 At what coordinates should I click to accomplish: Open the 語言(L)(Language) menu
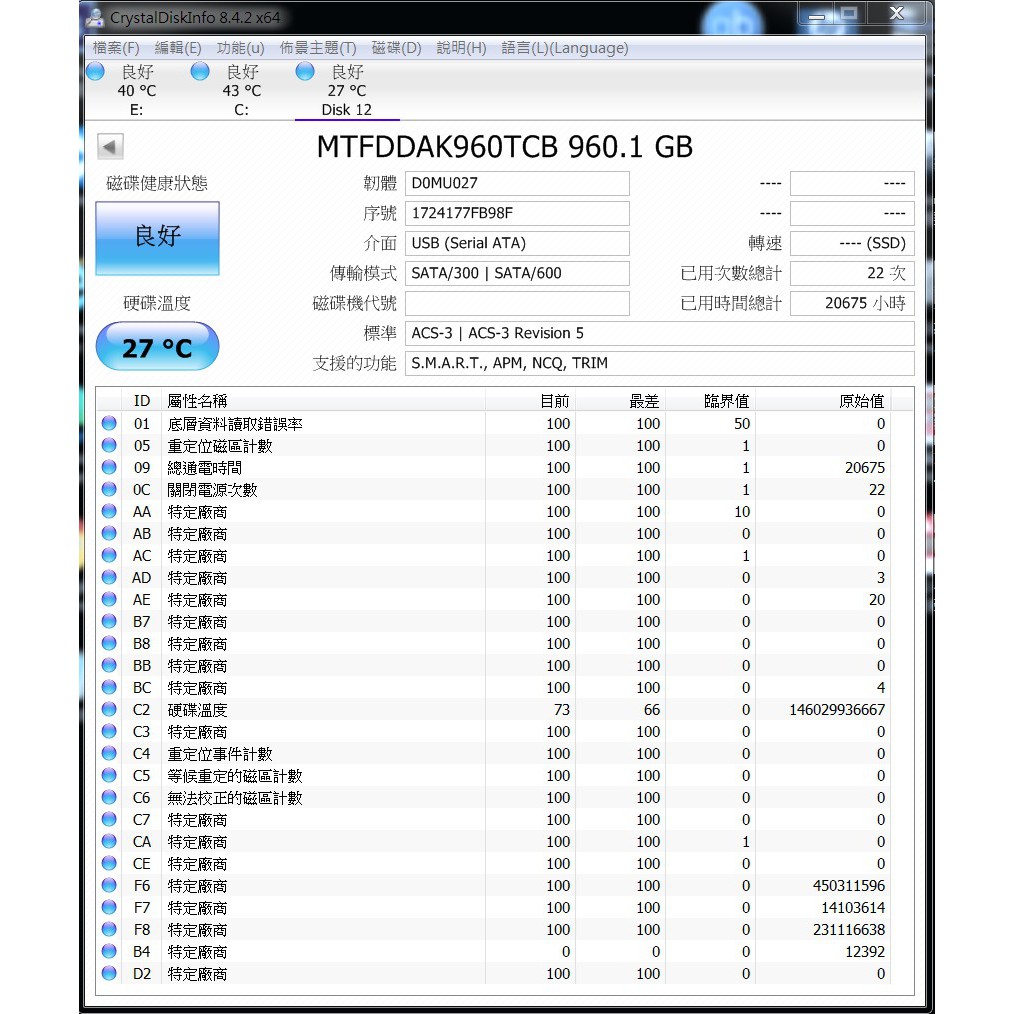coord(565,48)
